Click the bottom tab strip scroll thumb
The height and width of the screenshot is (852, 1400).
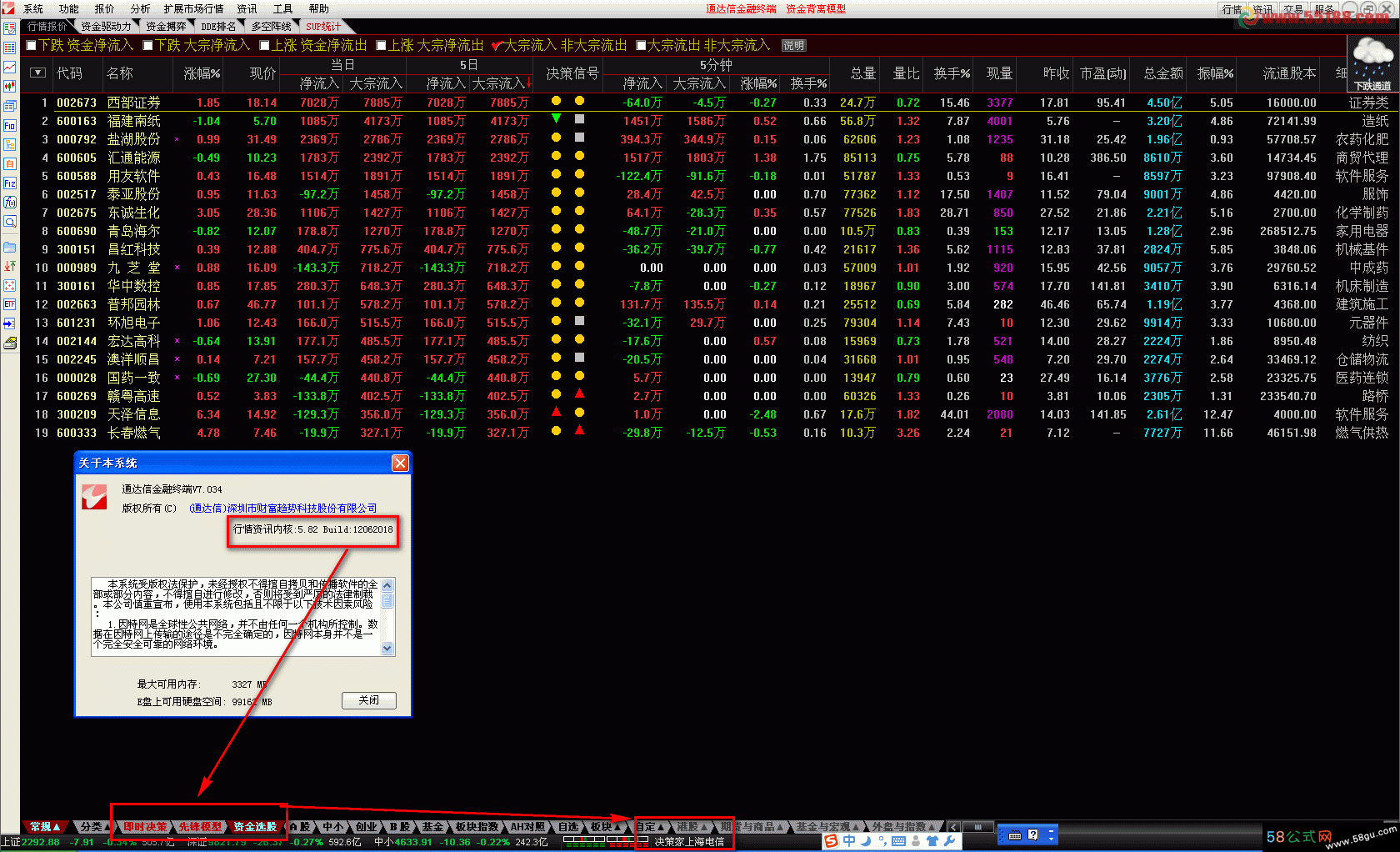[978, 827]
